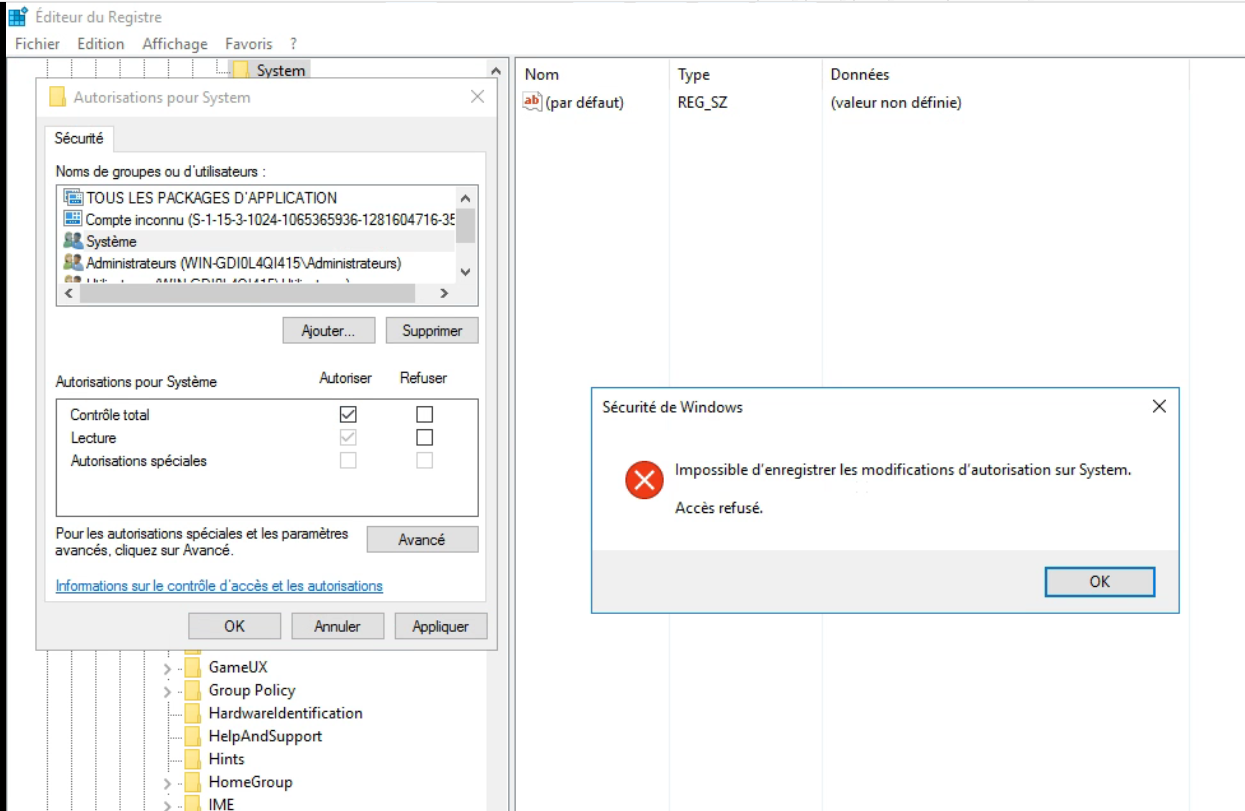The image size is (1245, 811).
Task: Click right arrow of users list horizontal scrollbar
Action: 445,293
